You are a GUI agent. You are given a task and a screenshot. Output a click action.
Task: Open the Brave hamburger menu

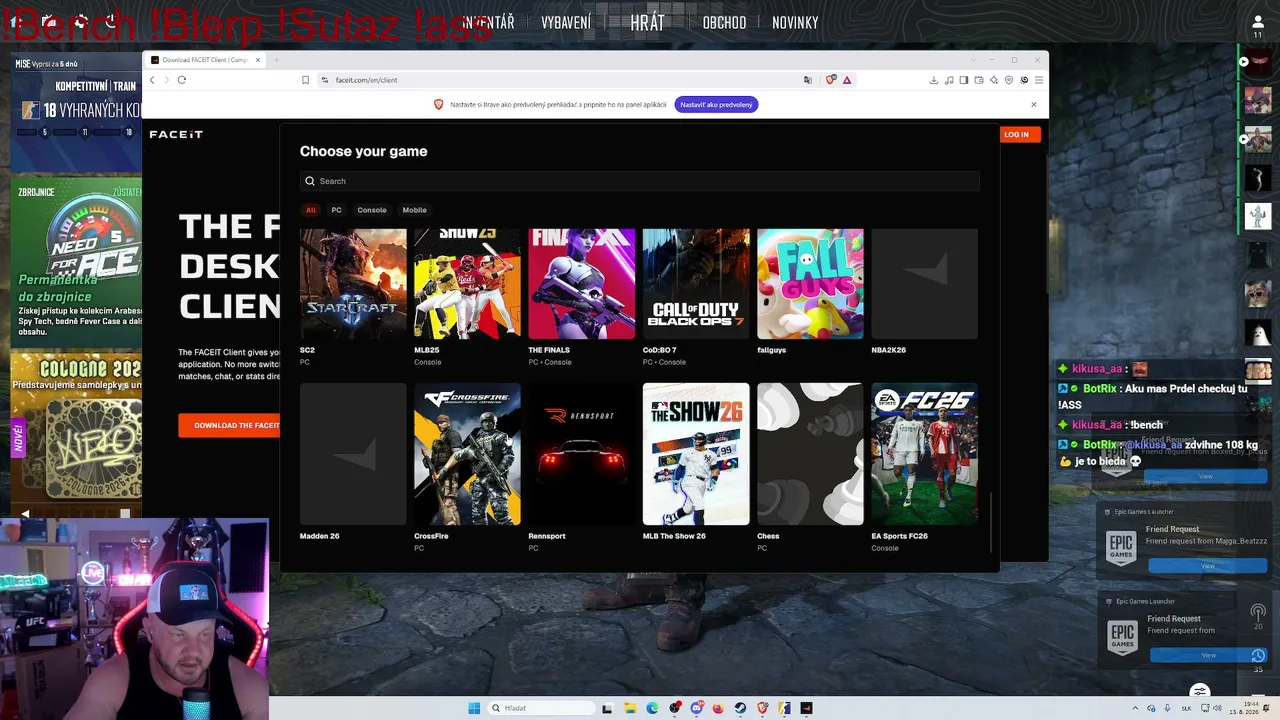[x=1039, y=80]
